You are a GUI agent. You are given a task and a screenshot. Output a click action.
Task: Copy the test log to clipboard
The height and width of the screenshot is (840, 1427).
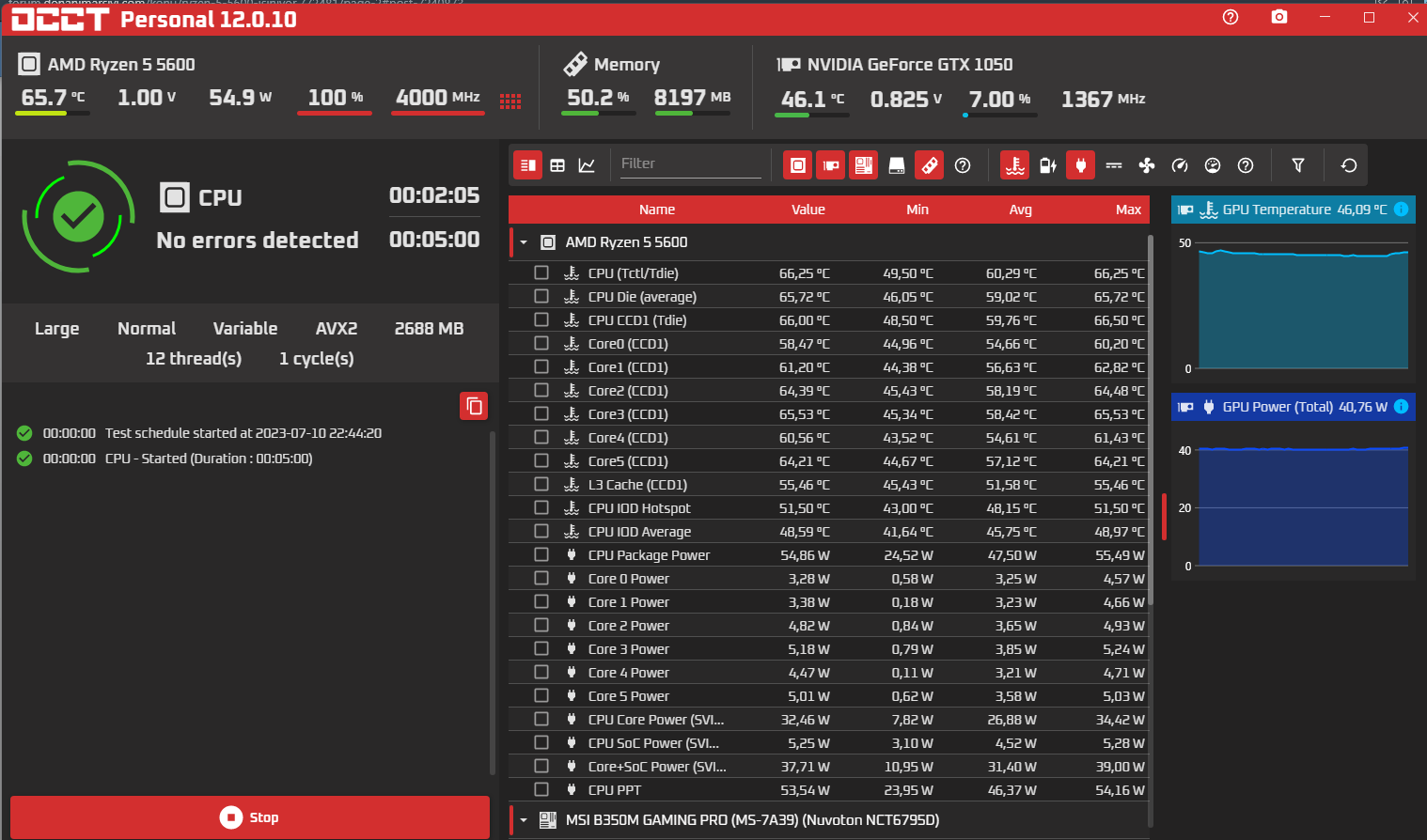(475, 406)
